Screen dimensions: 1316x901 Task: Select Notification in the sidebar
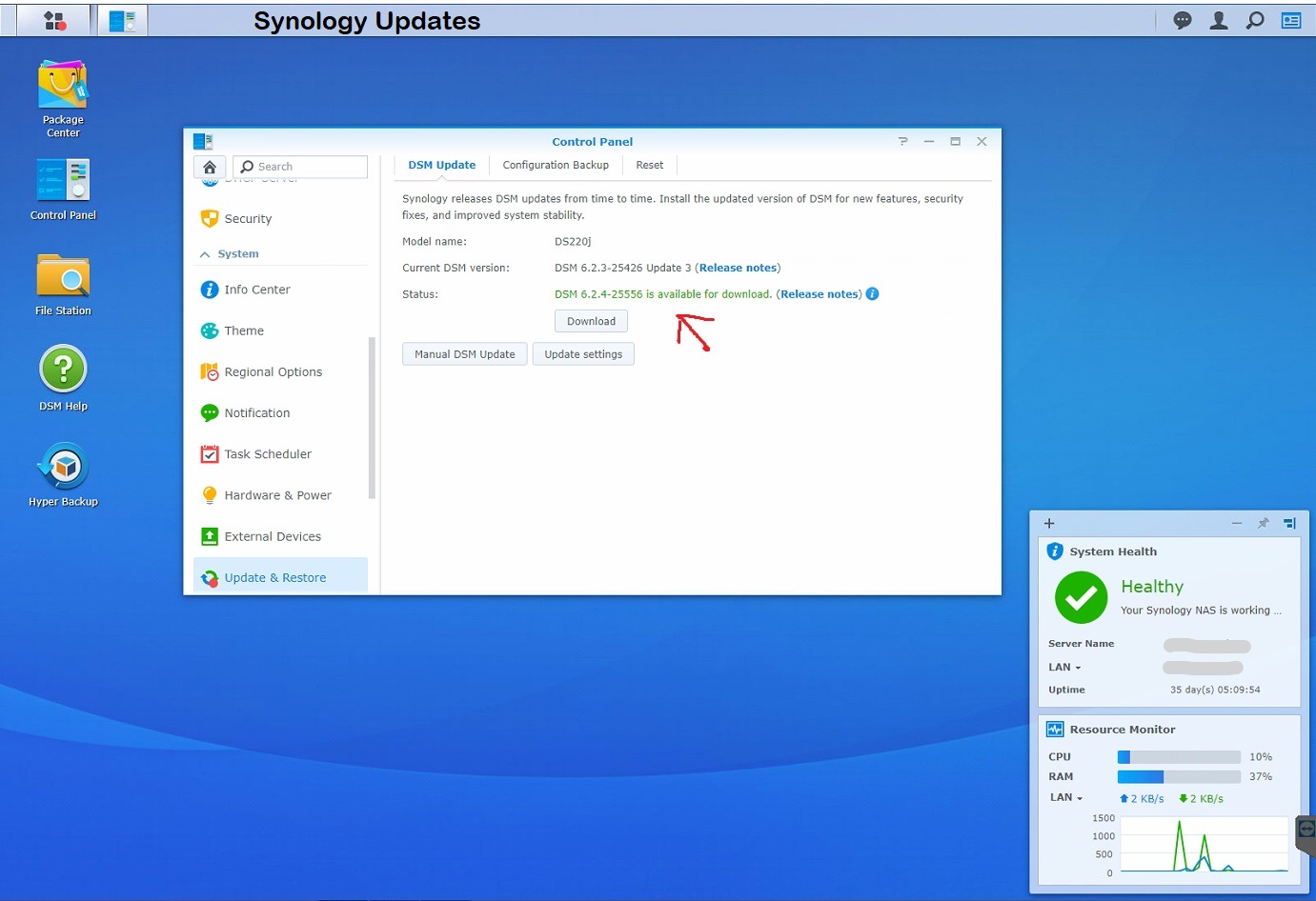280,413
